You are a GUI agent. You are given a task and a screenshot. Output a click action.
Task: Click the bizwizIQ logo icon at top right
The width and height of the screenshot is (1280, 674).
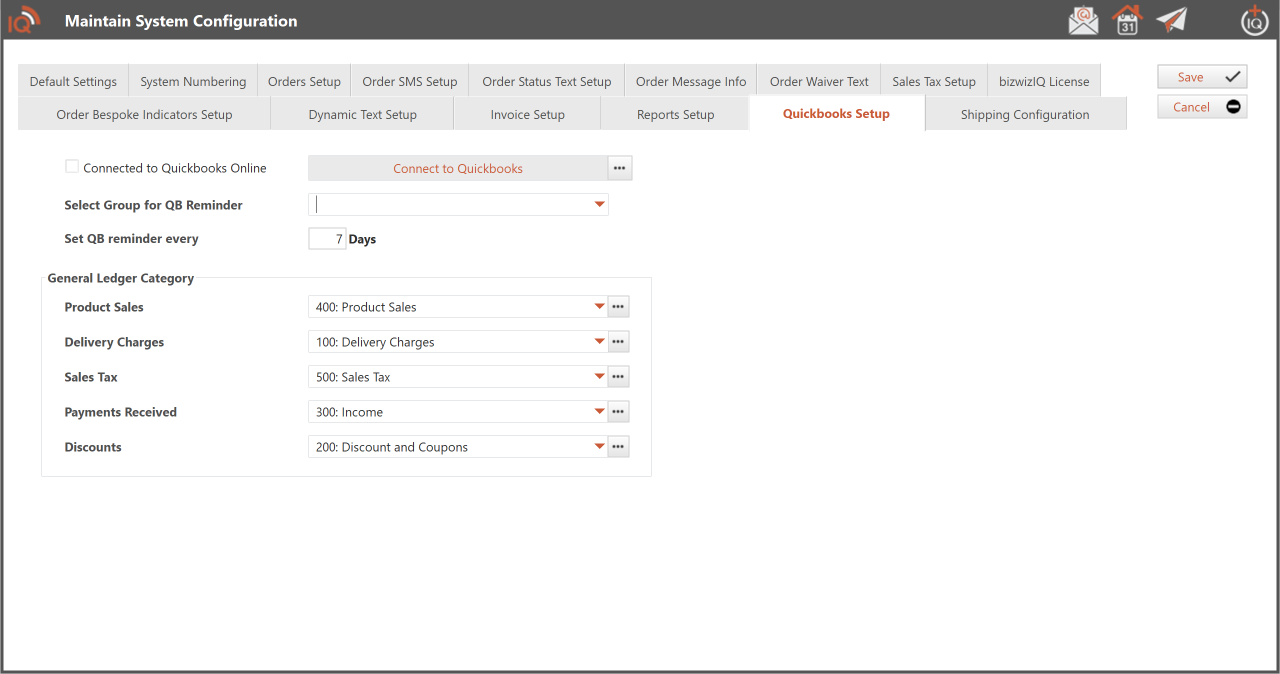[1254, 20]
